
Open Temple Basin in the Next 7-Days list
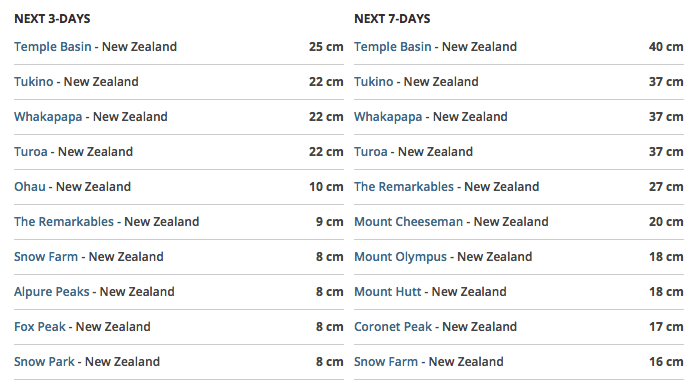tap(392, 47)
